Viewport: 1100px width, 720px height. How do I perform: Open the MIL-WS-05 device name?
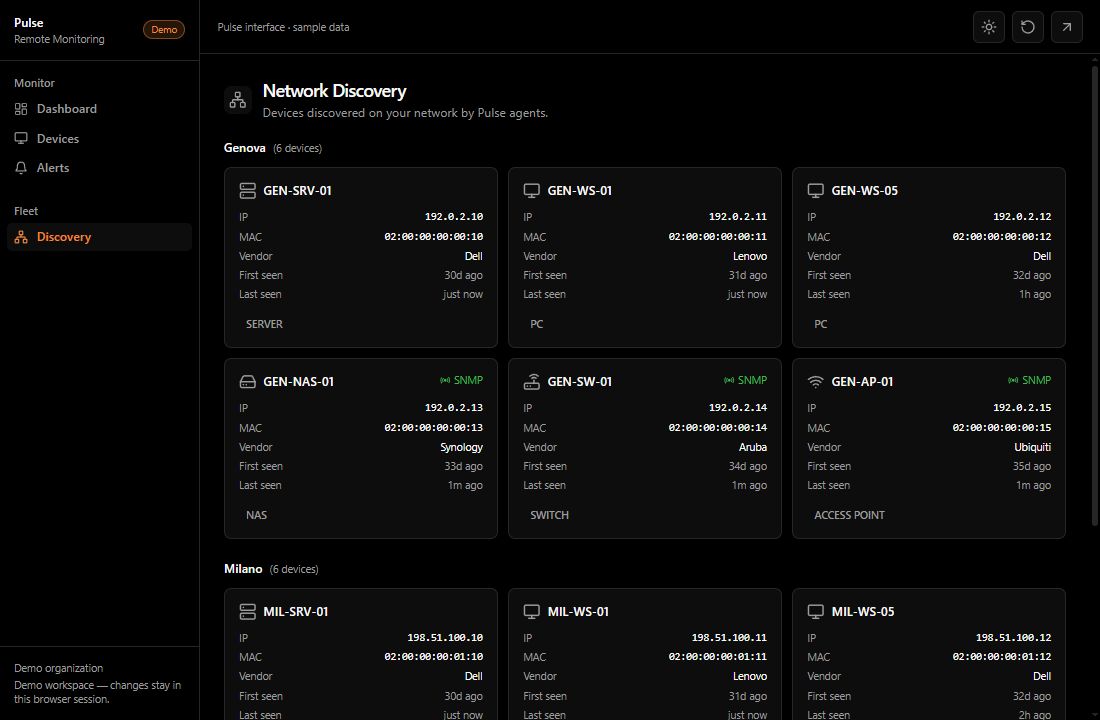click(863, 611)
